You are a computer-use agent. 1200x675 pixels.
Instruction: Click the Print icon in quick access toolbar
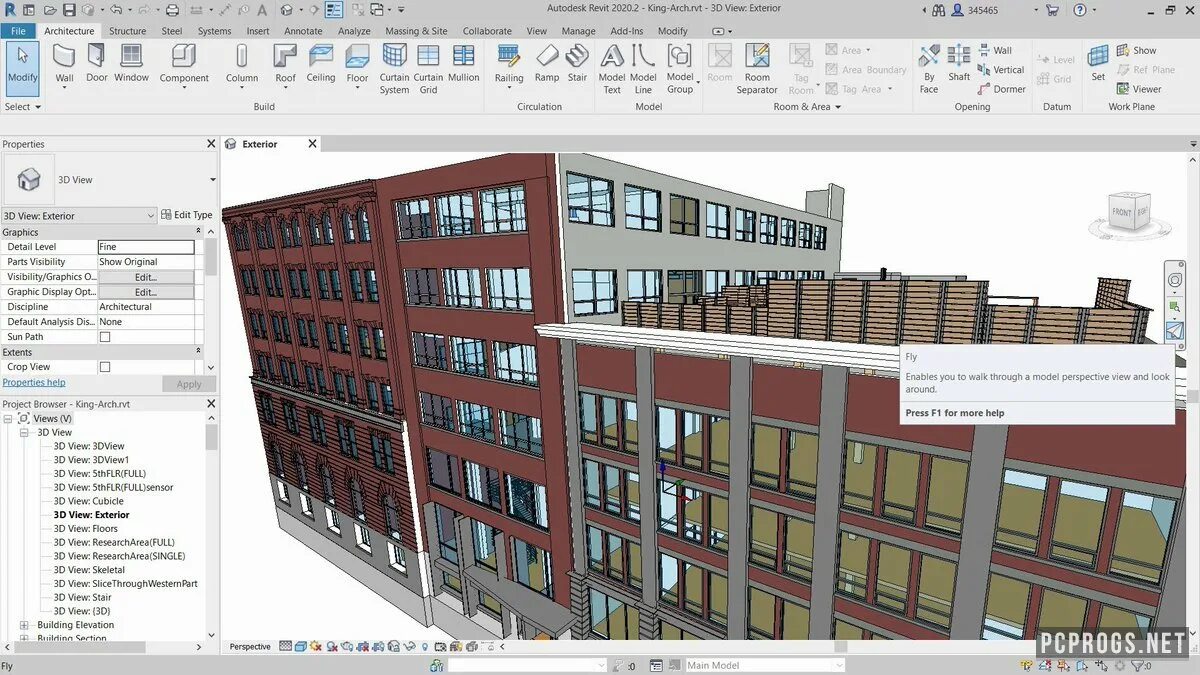(x=173, y=10)
